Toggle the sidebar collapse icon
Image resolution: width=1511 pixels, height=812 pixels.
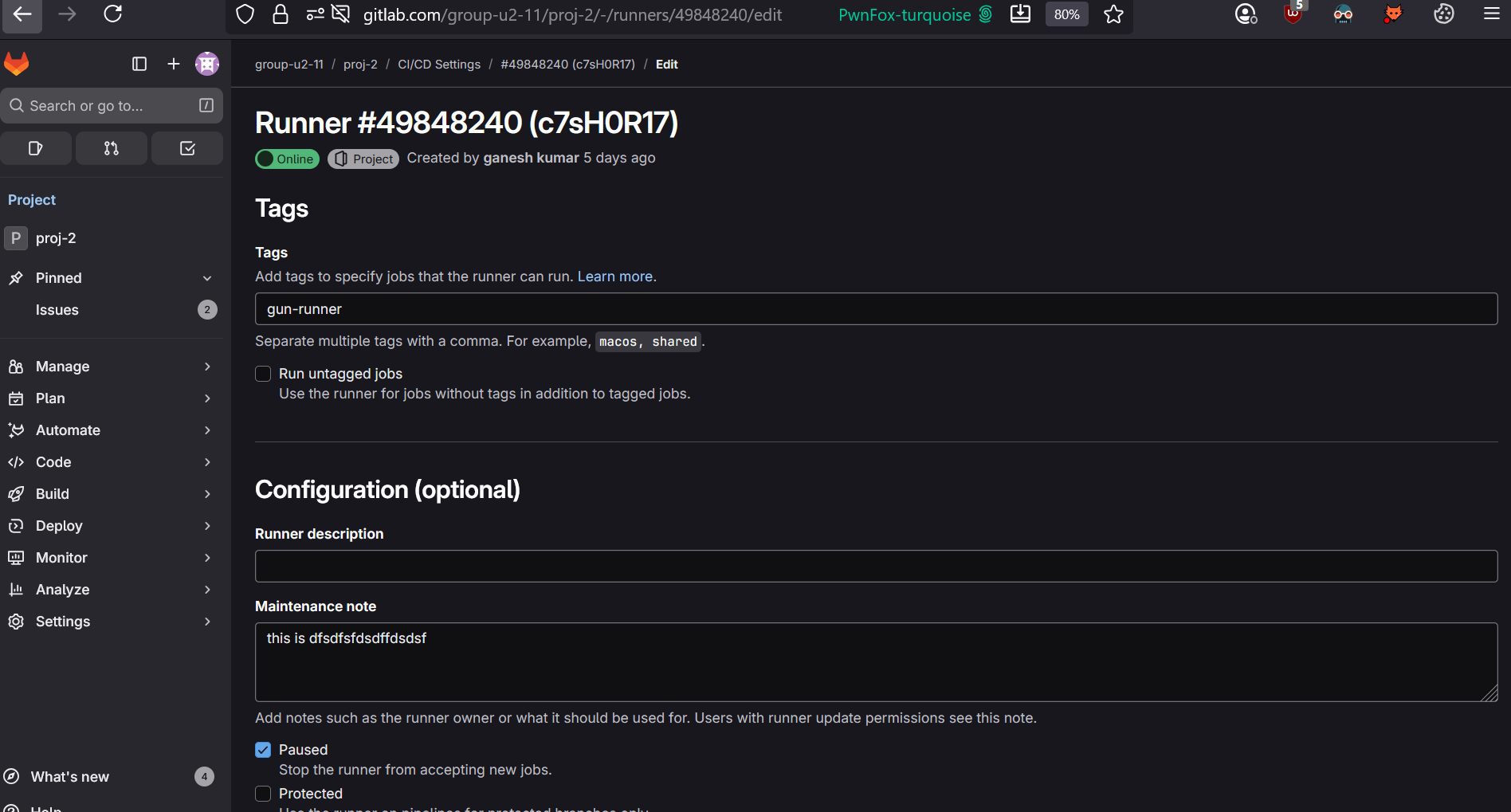point(139,64)
